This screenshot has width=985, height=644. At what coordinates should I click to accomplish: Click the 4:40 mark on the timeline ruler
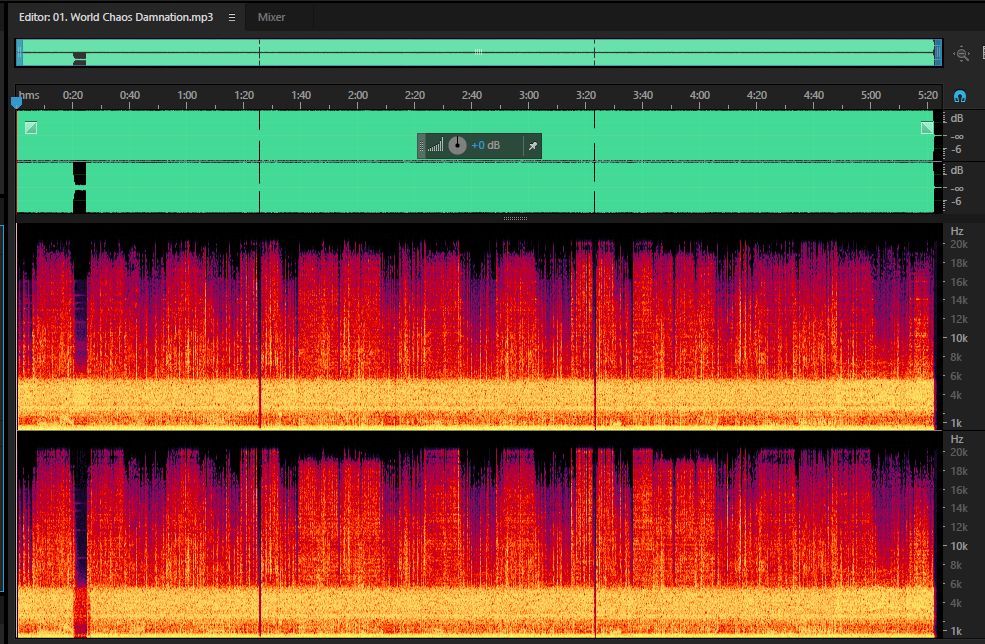coord(814,95)
